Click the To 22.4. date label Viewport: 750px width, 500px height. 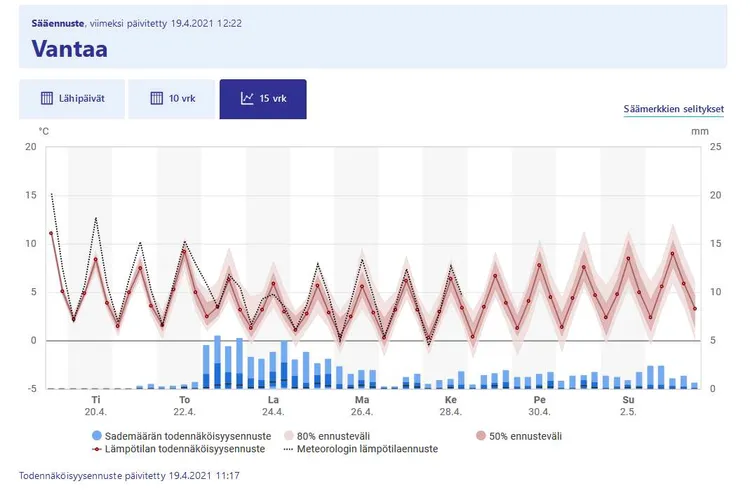coord(184,405)
